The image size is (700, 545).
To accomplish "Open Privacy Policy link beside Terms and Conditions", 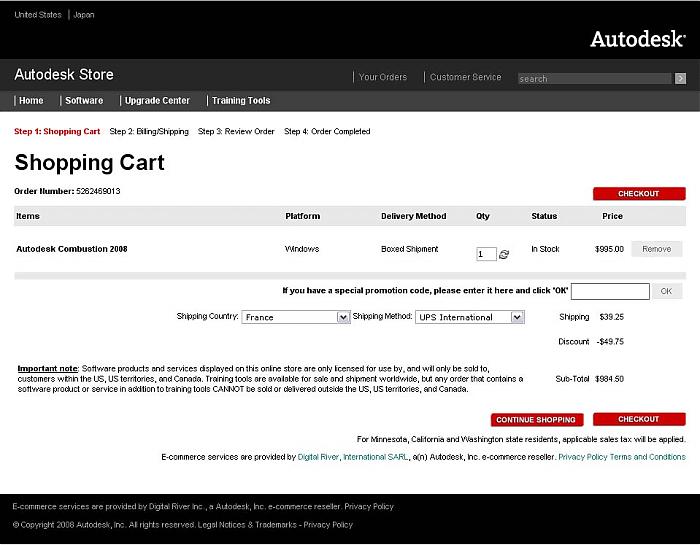I will (x=583, y=457).
